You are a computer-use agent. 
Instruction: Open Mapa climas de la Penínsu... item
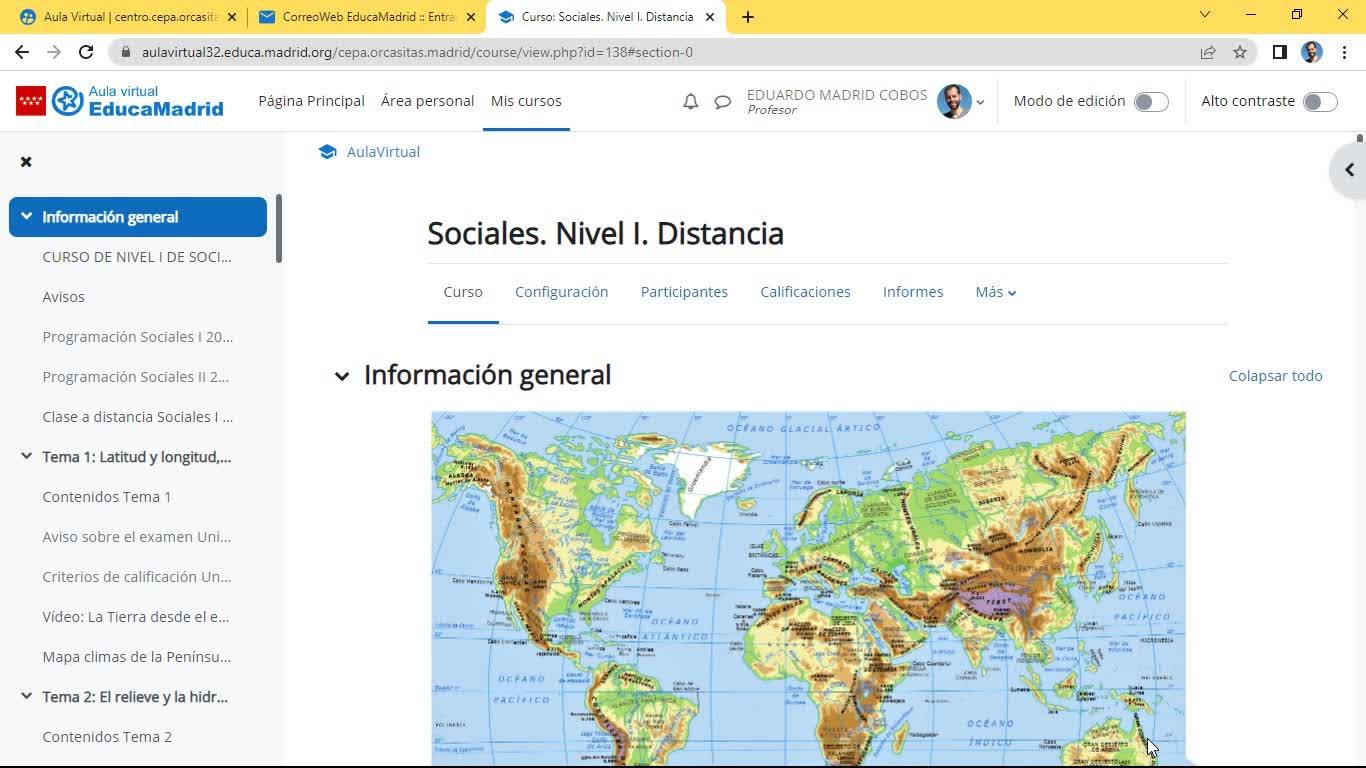tap(137, 657)
